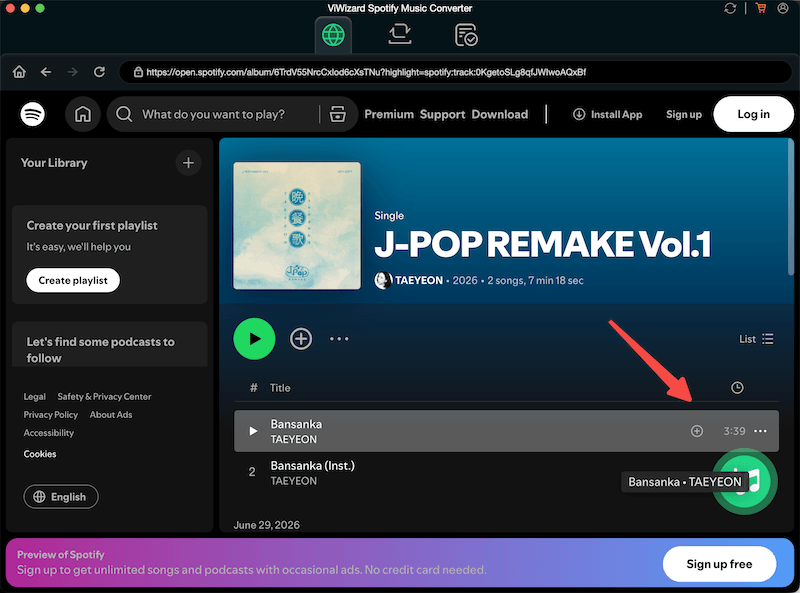Screen dimensions: 800x593
Task: Click the search magnifier icon
Action: [124, 114]
